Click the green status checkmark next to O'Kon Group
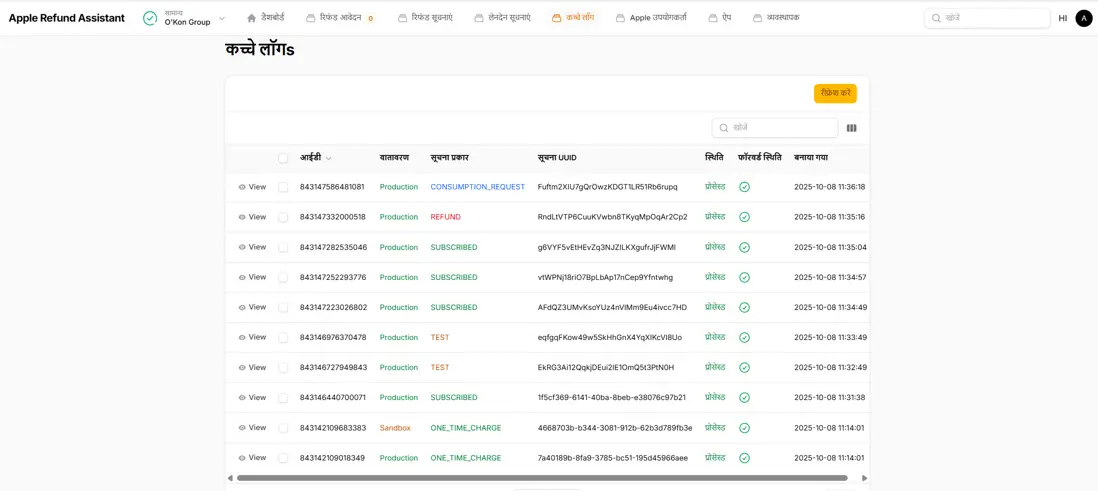The image size is (1098, 491). pos(150,18)
